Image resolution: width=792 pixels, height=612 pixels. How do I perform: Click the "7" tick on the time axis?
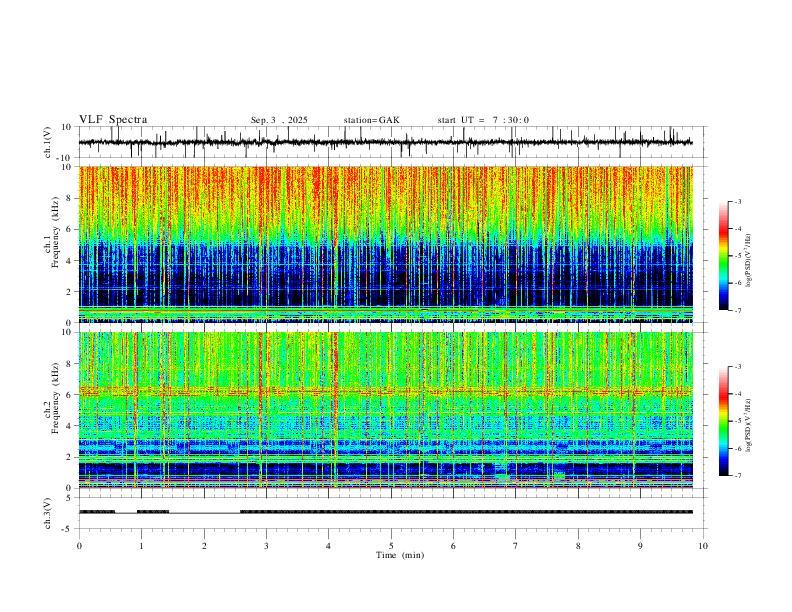tap(516, 546)
